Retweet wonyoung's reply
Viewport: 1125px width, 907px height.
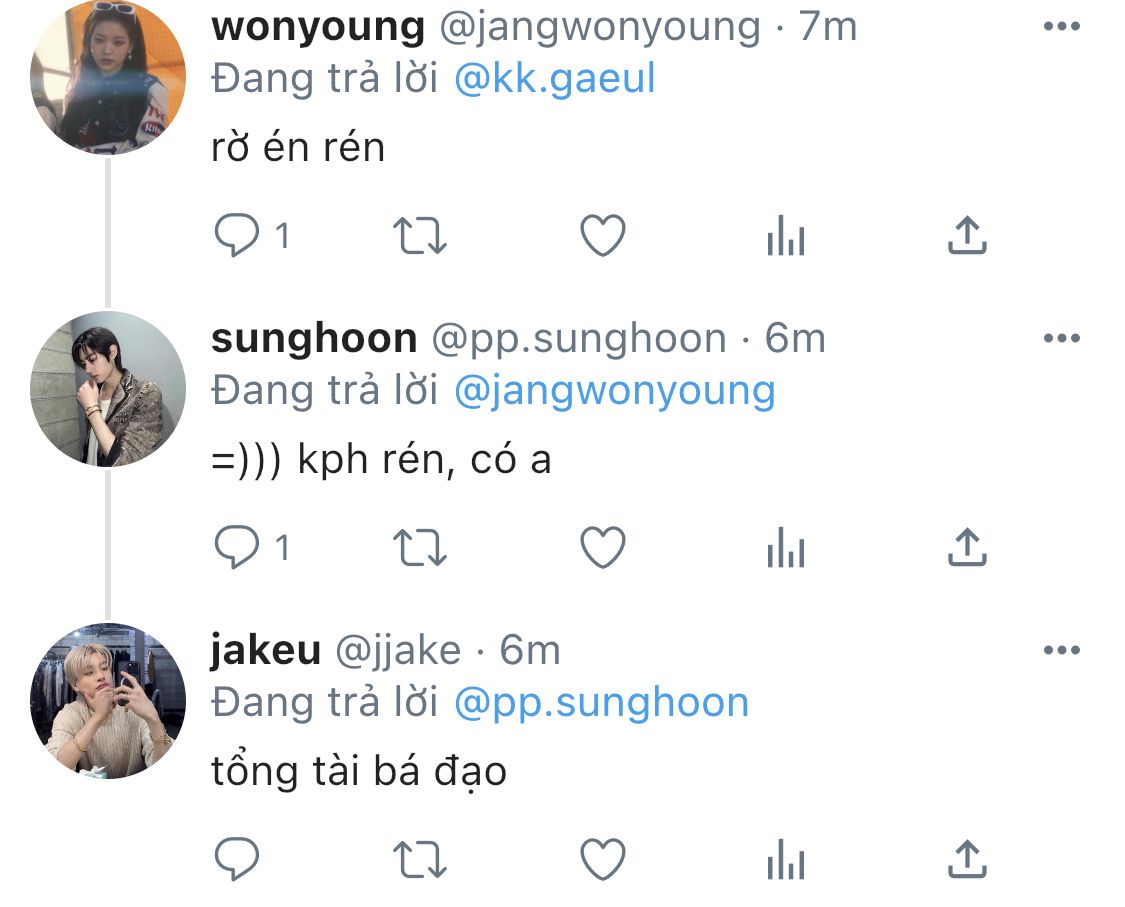(420, 236)
